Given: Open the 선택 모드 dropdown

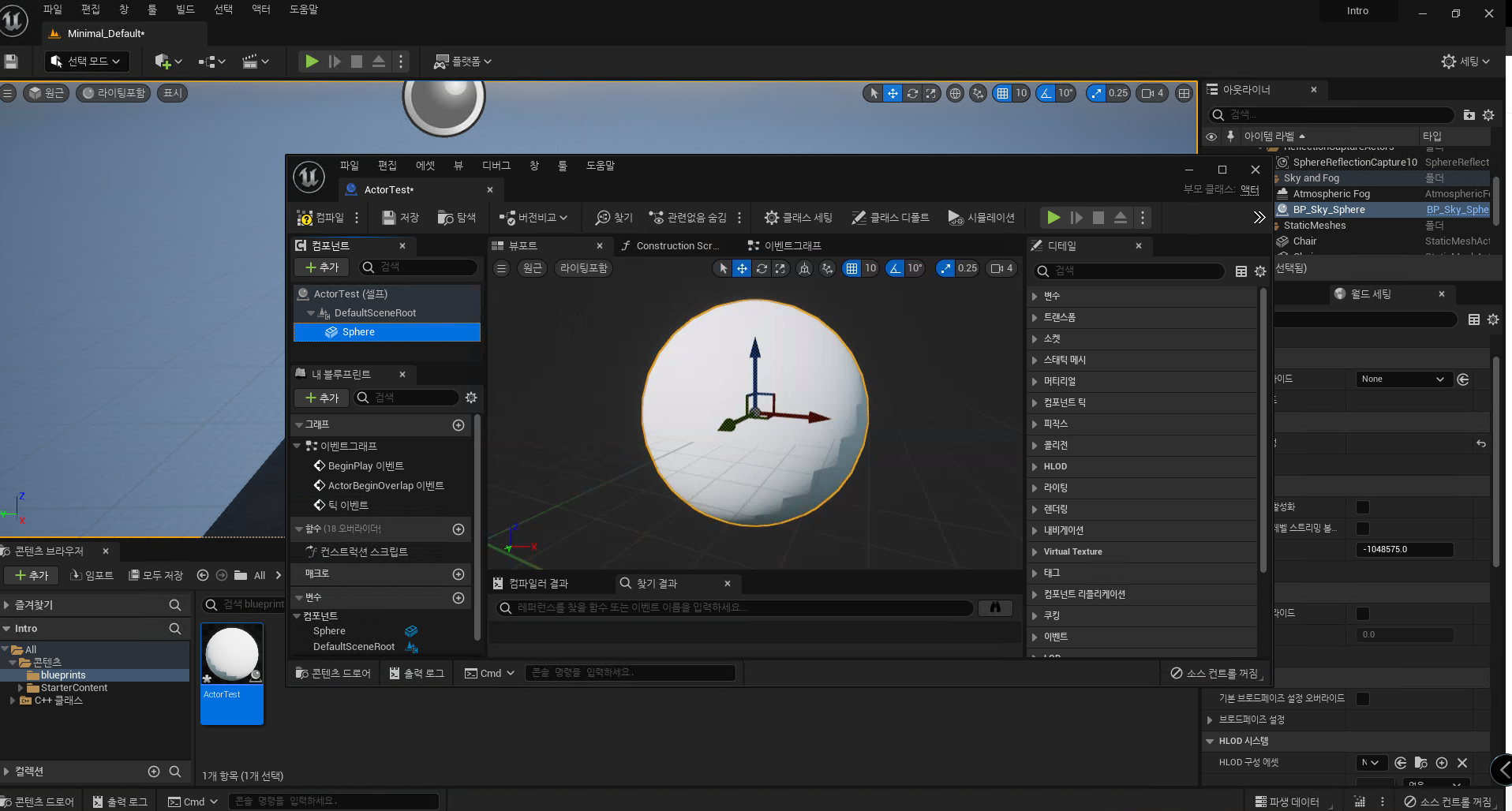Looking at the screenshot, I should tap(86, 62).
